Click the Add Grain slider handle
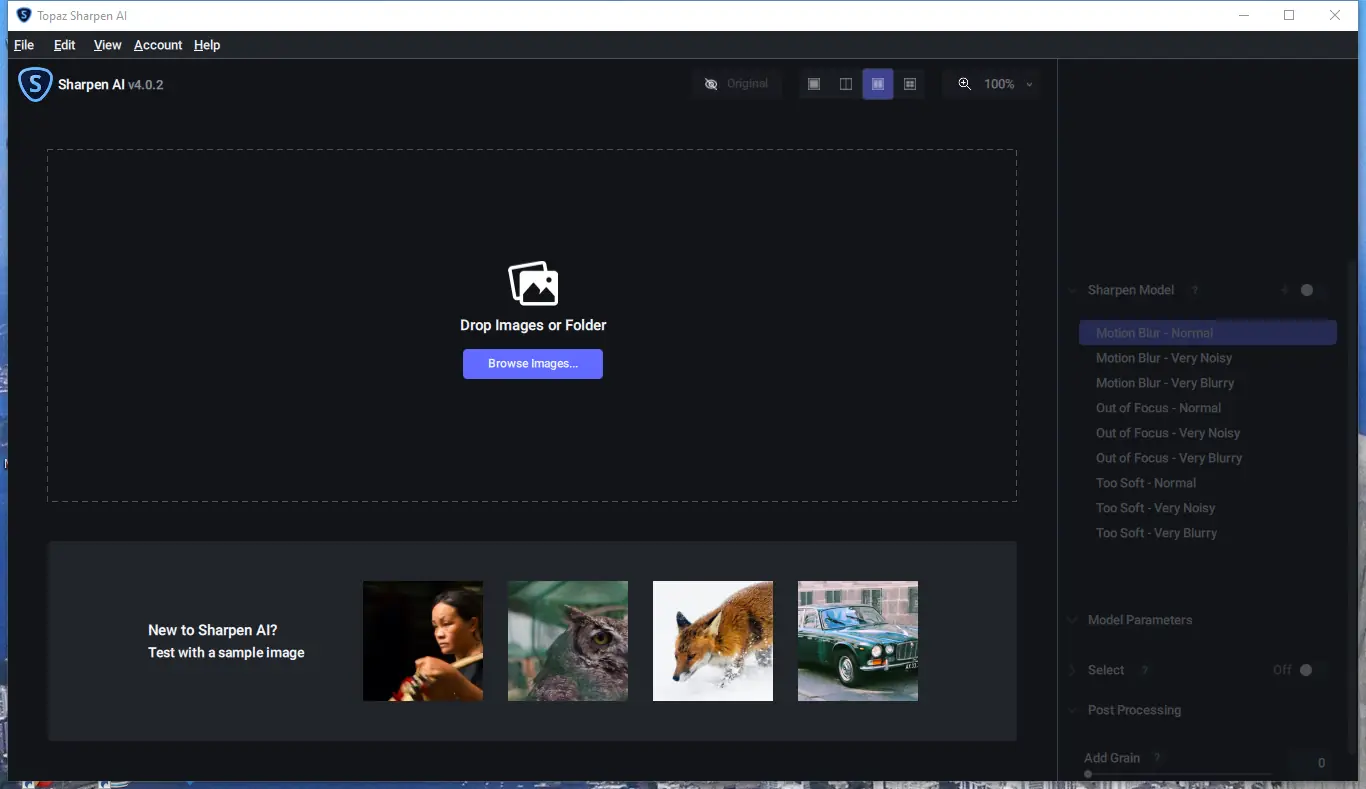This screenshot has height=789, width=1366. 1088,774
